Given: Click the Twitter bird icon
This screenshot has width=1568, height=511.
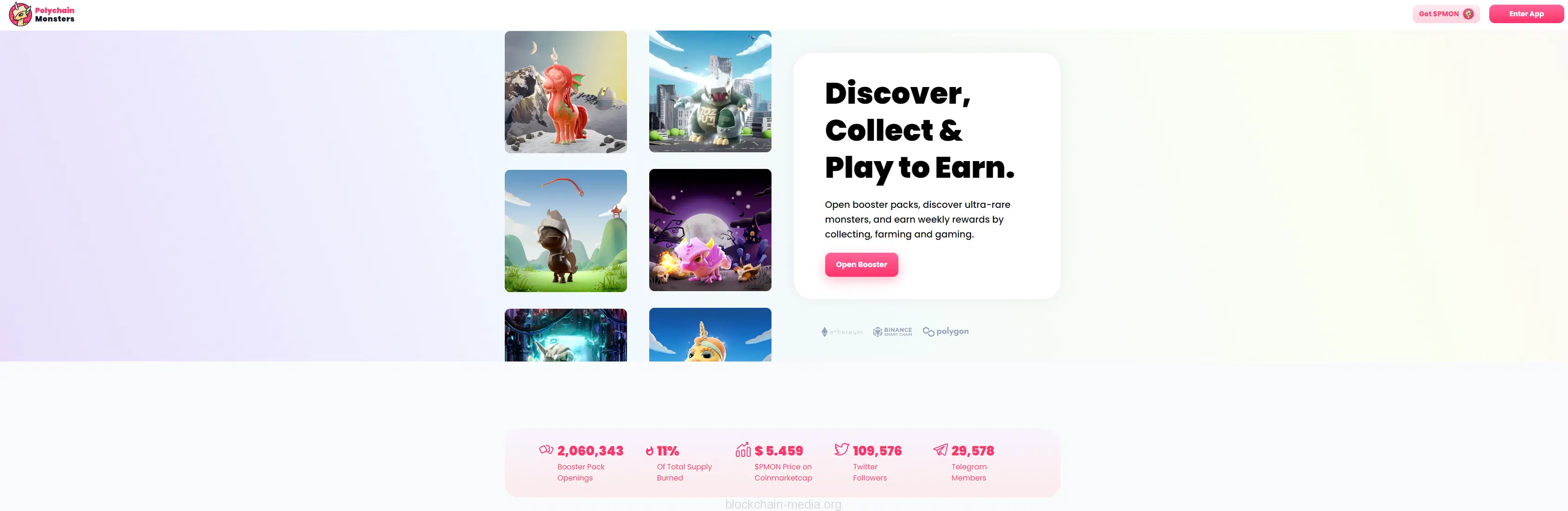Looking at the screenshot, I should click(x=842, y=449).
